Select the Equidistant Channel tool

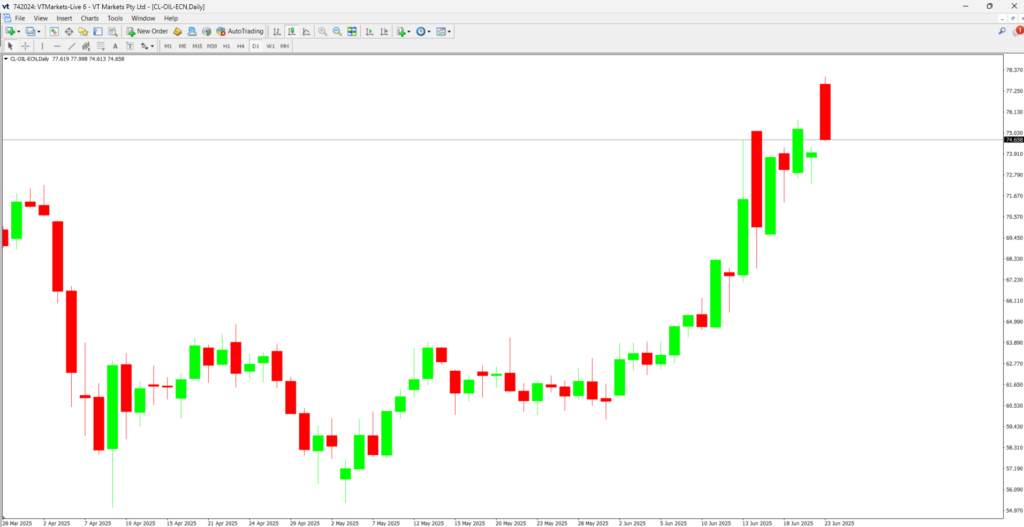(86, 46)
